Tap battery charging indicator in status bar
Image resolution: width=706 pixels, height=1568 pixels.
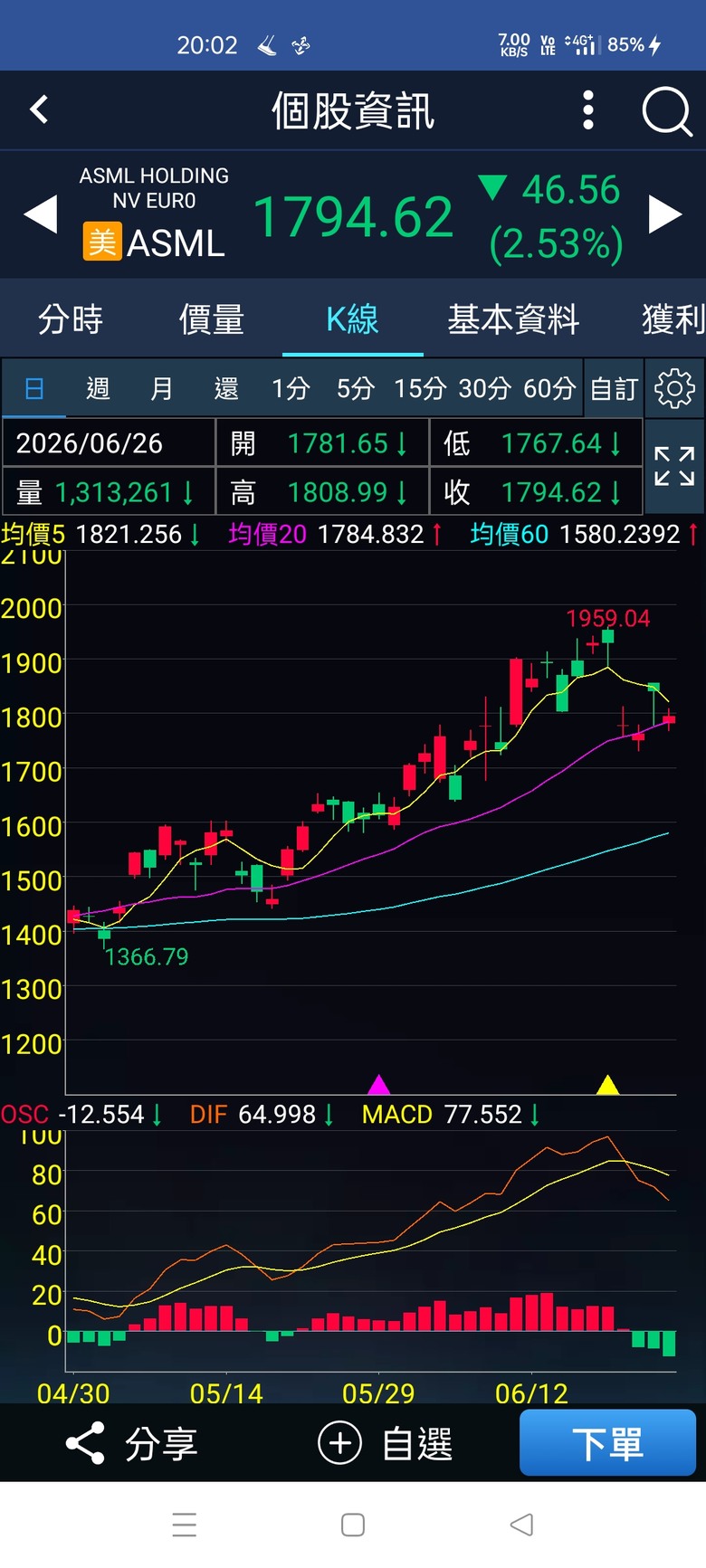[634, 44]
